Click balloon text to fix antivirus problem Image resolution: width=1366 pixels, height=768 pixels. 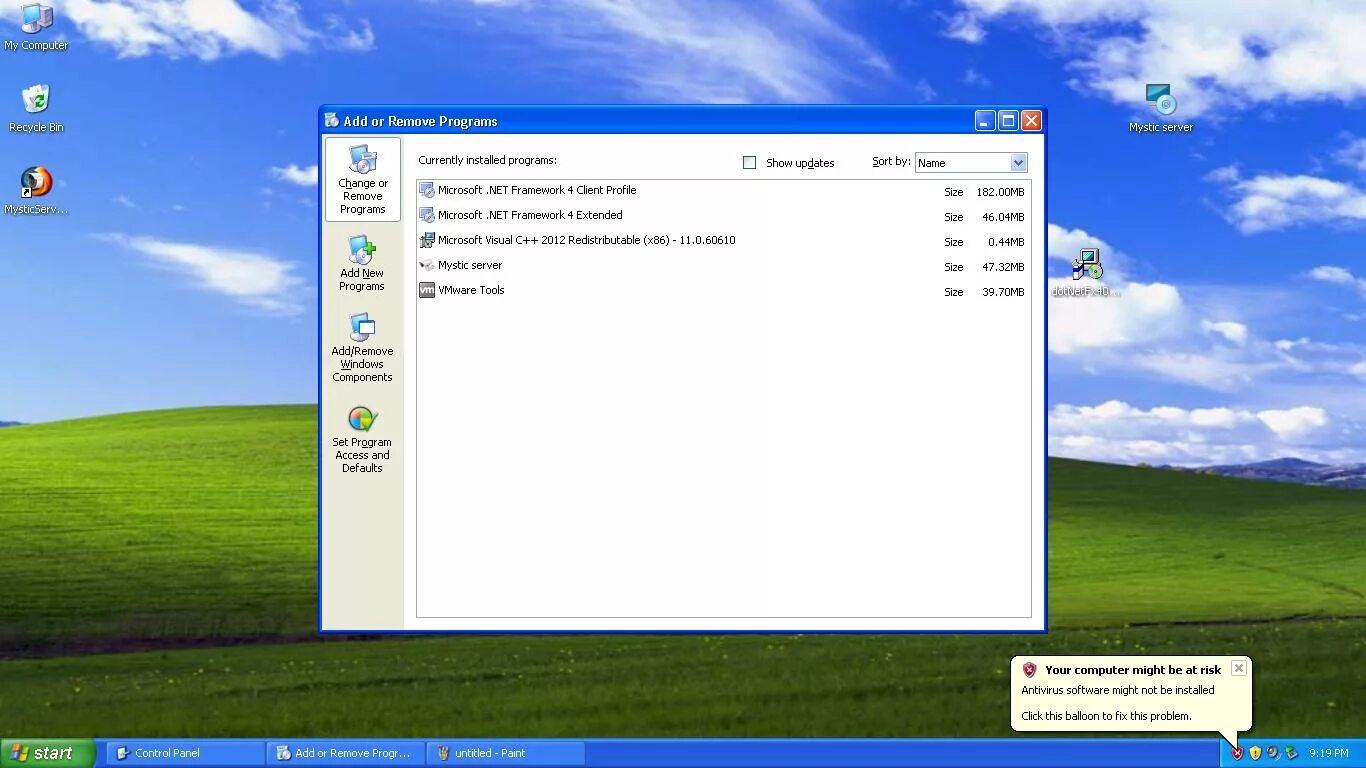(1106, 716)
